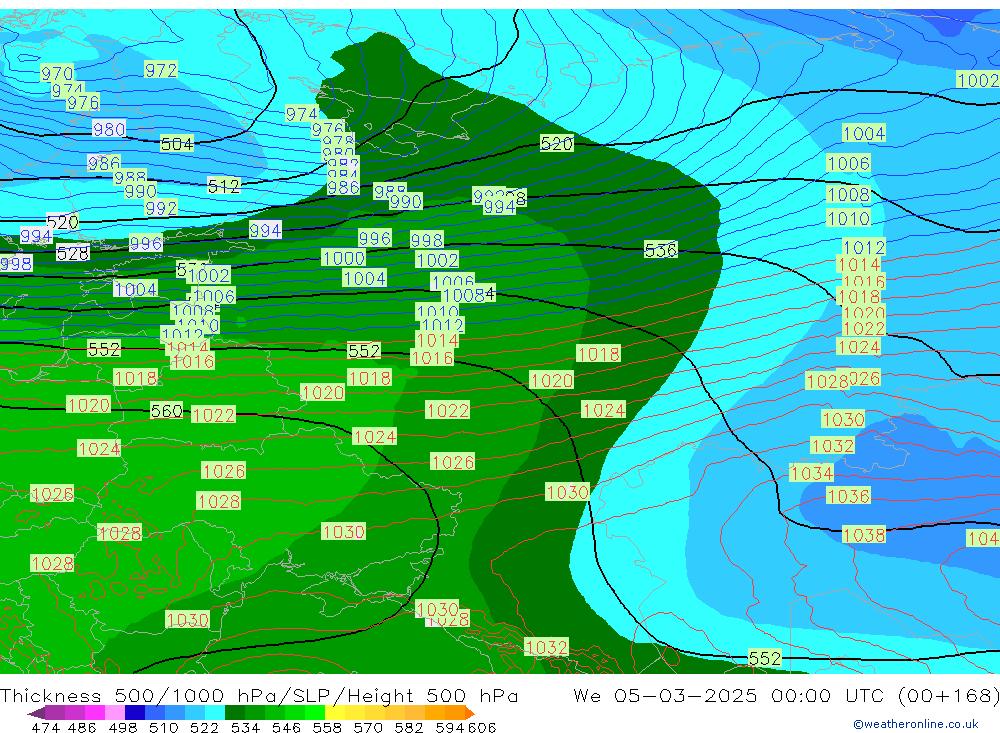Click the bright yellow legend swatch
This screenshot has width=1000, height=733.
click(x=335, y=713)
